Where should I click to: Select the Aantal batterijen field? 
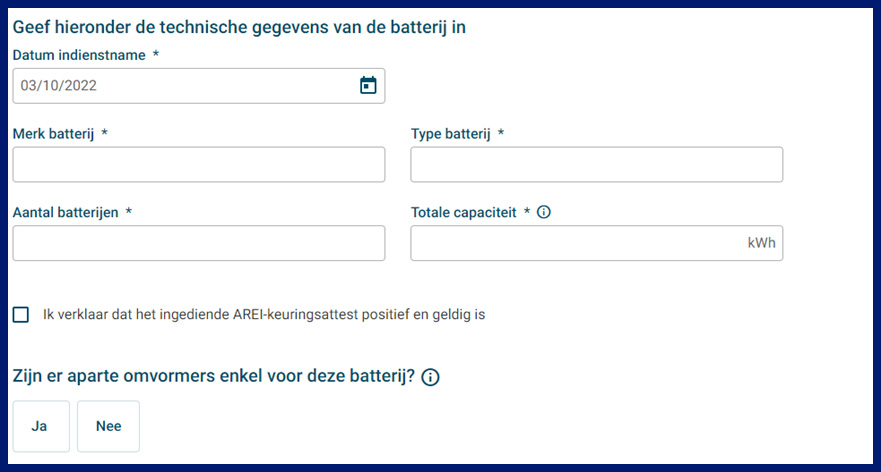(199, 243)
